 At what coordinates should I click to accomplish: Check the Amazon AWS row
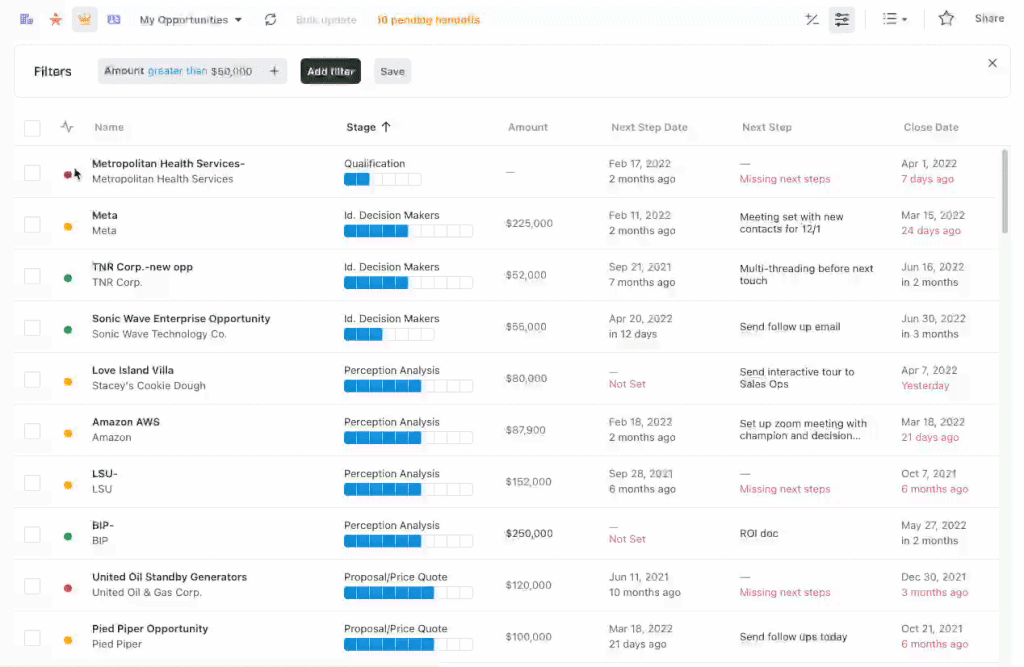pos(32,431)
